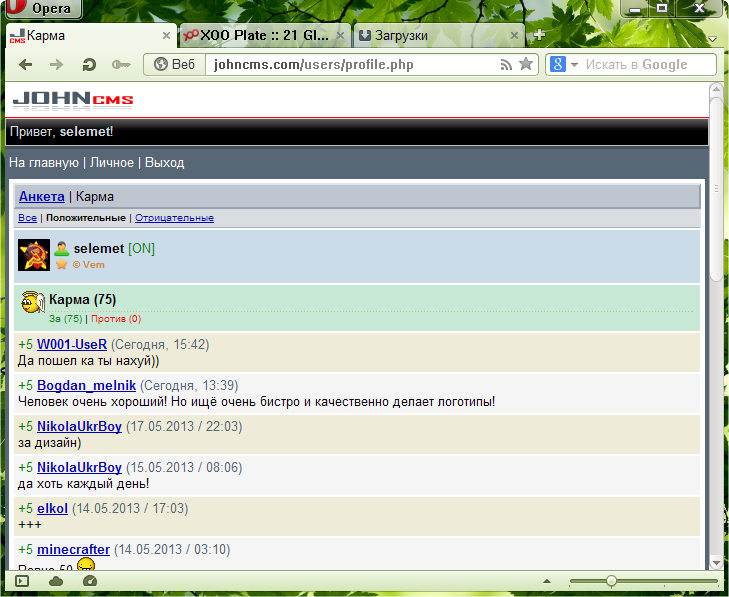Open the closed tabs list arrow
The width and height of the screenshot is (729, 597).
click(712, 39)
